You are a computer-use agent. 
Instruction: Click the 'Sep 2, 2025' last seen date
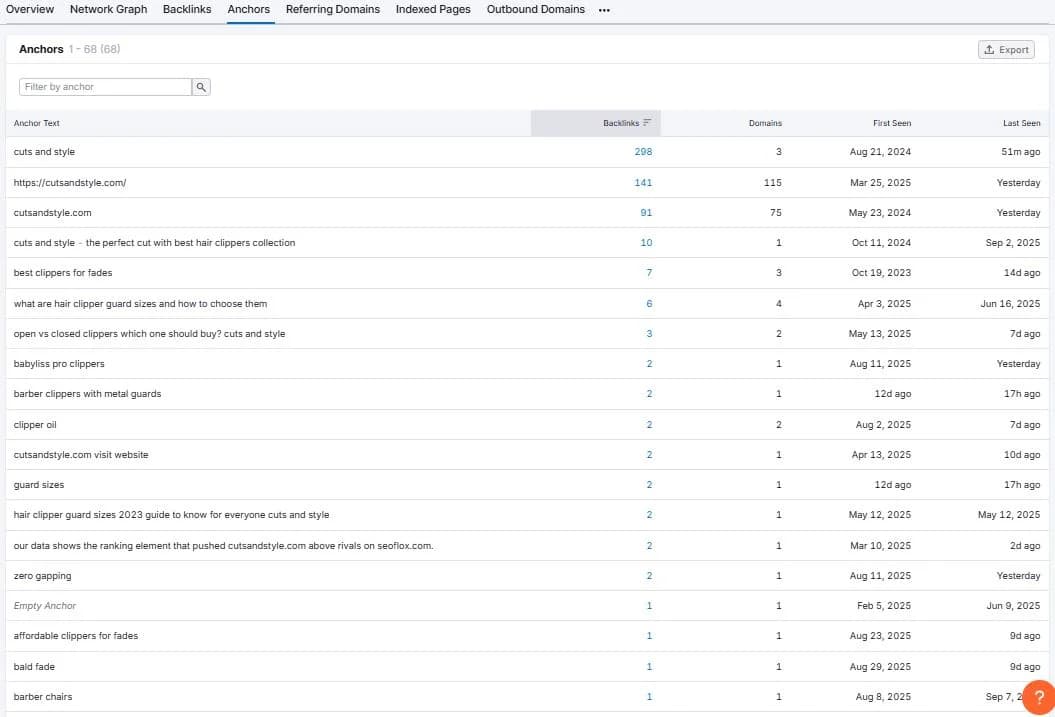[x=1013, y=243]
